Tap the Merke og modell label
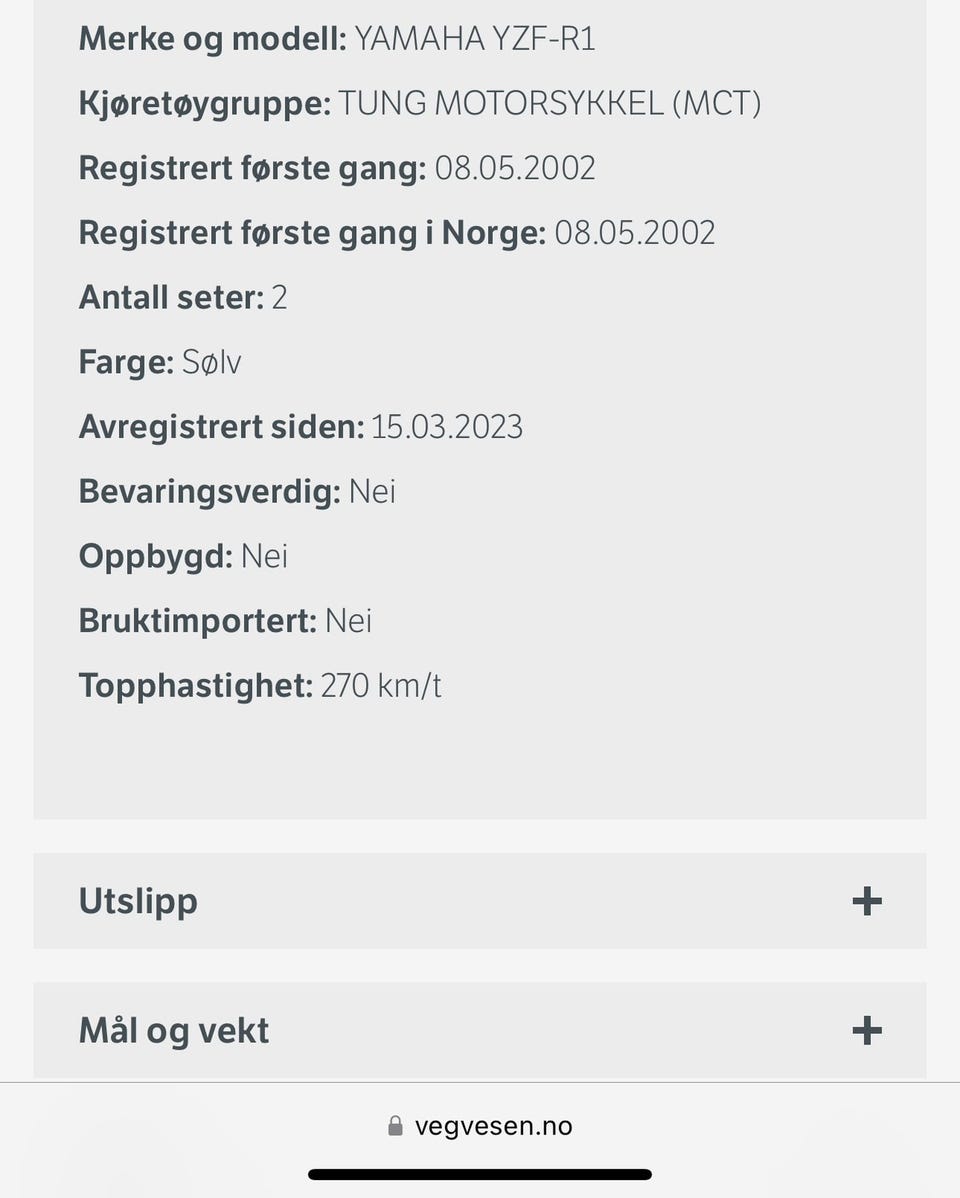Viewport: 960px width, 1198px height. click(x=212, y=39)
